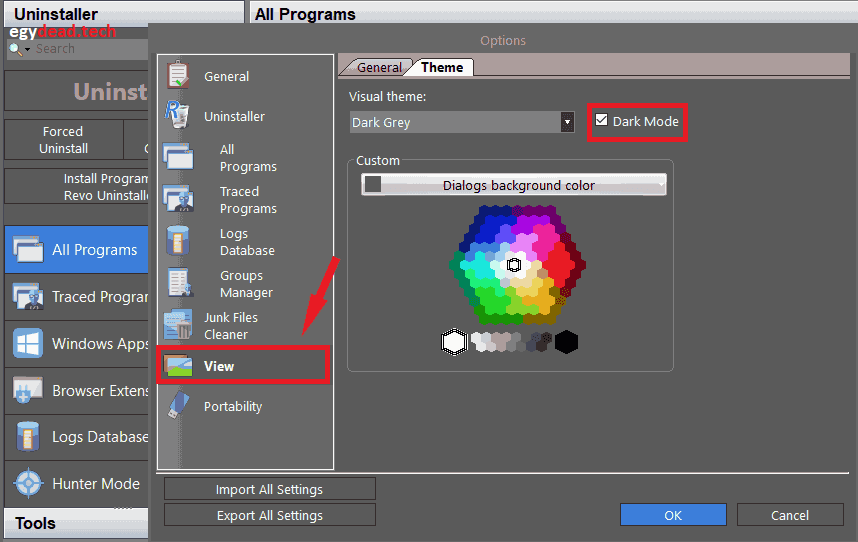Click the Traced Programs options icon
Screen dimensions: 858x542
click(179, 200)
